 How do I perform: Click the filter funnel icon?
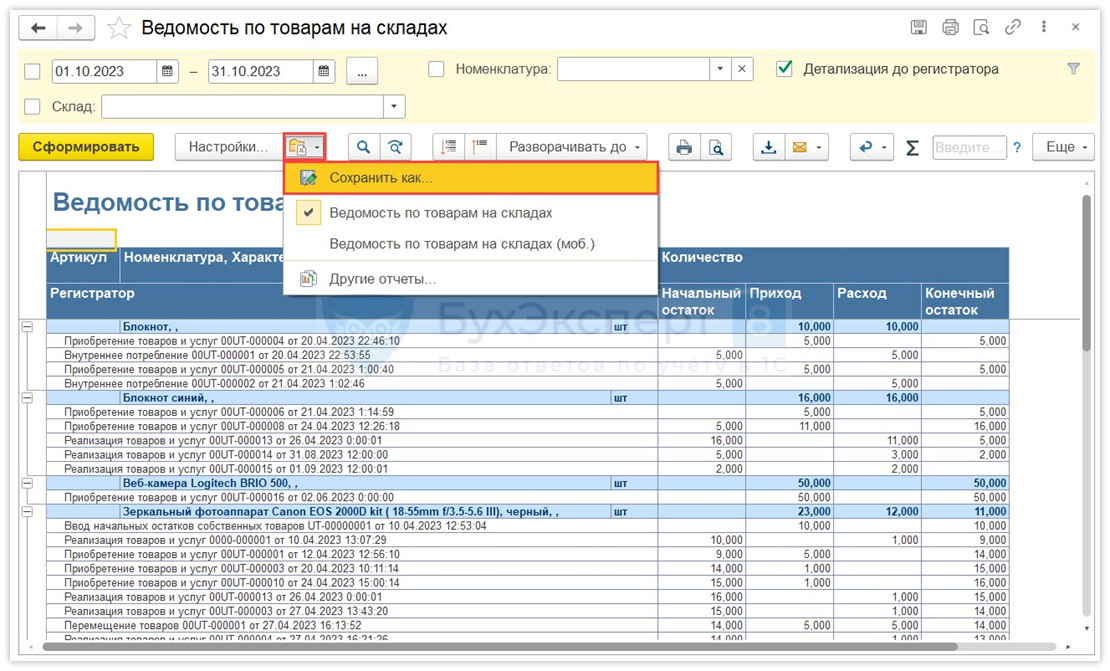(x=1074, y=69)
